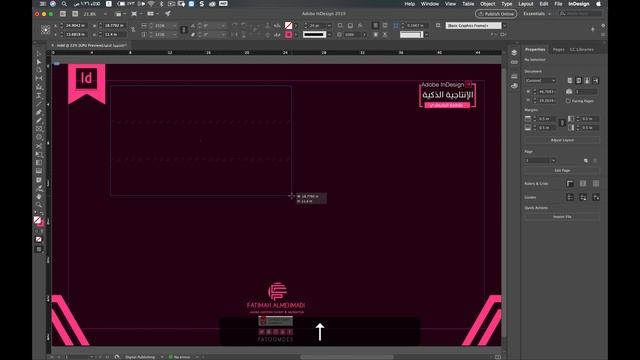This screenshot has height=360, width=640.
Task: Select the Scissors tool
Action: [x=39, y=146]
